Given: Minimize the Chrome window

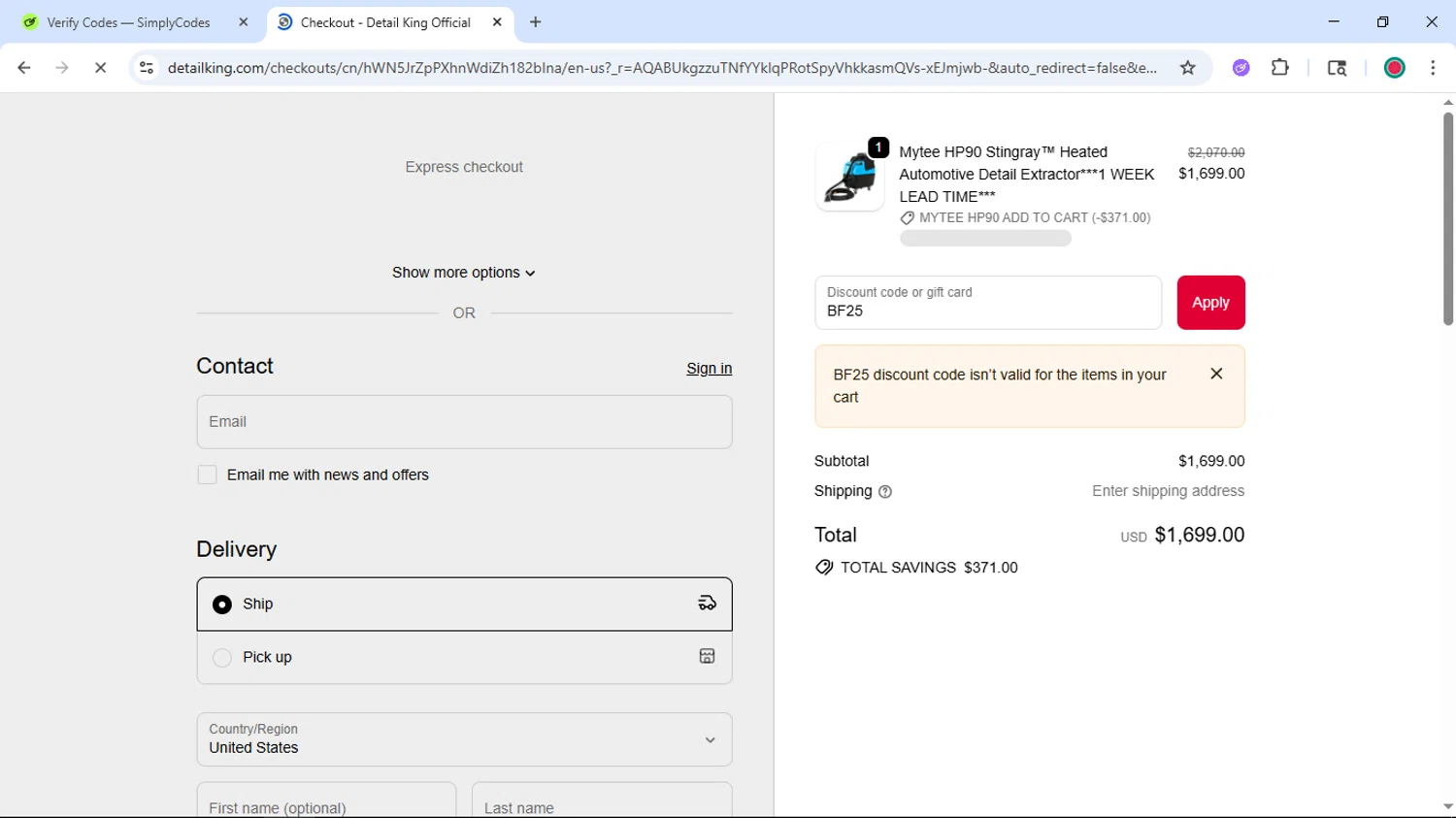Looking at the screenshot, I should click(x=1334, y=21).
